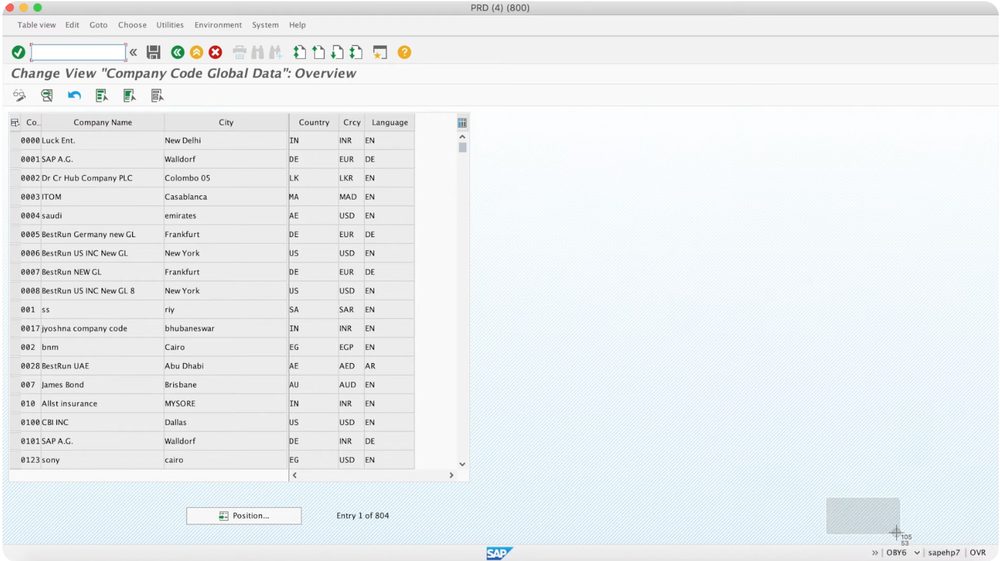
Task: Go to next page icon
Action: (337, 52)
